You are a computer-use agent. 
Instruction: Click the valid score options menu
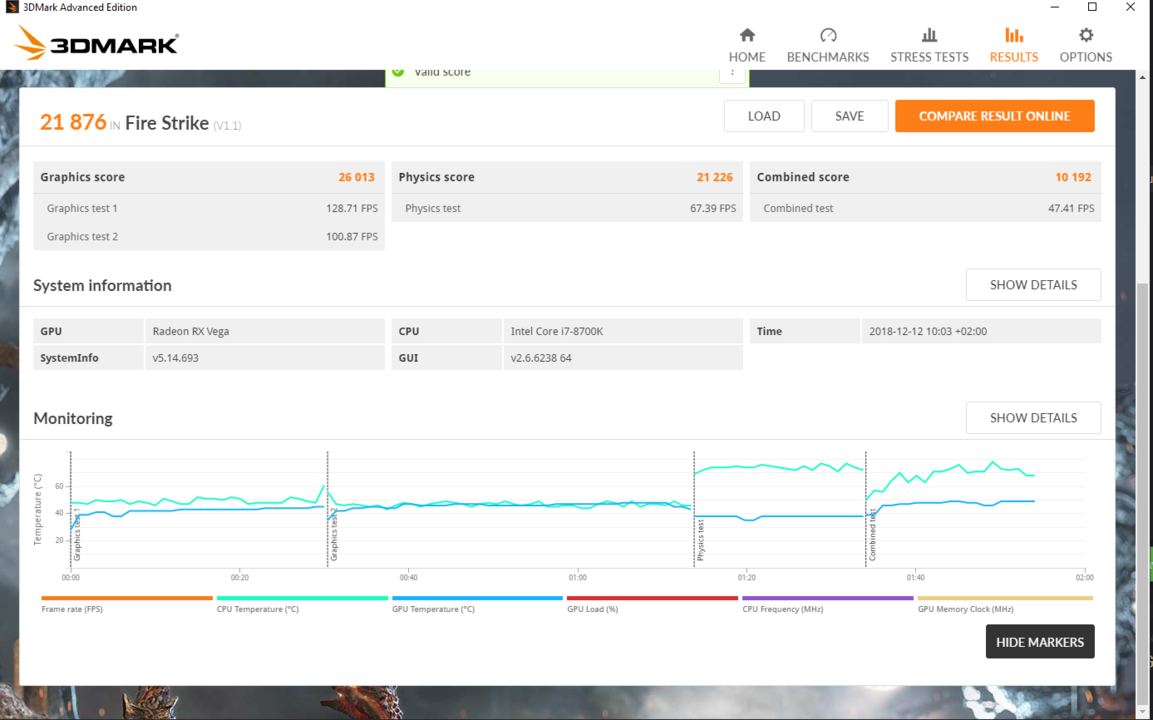(x=732, y=73)
